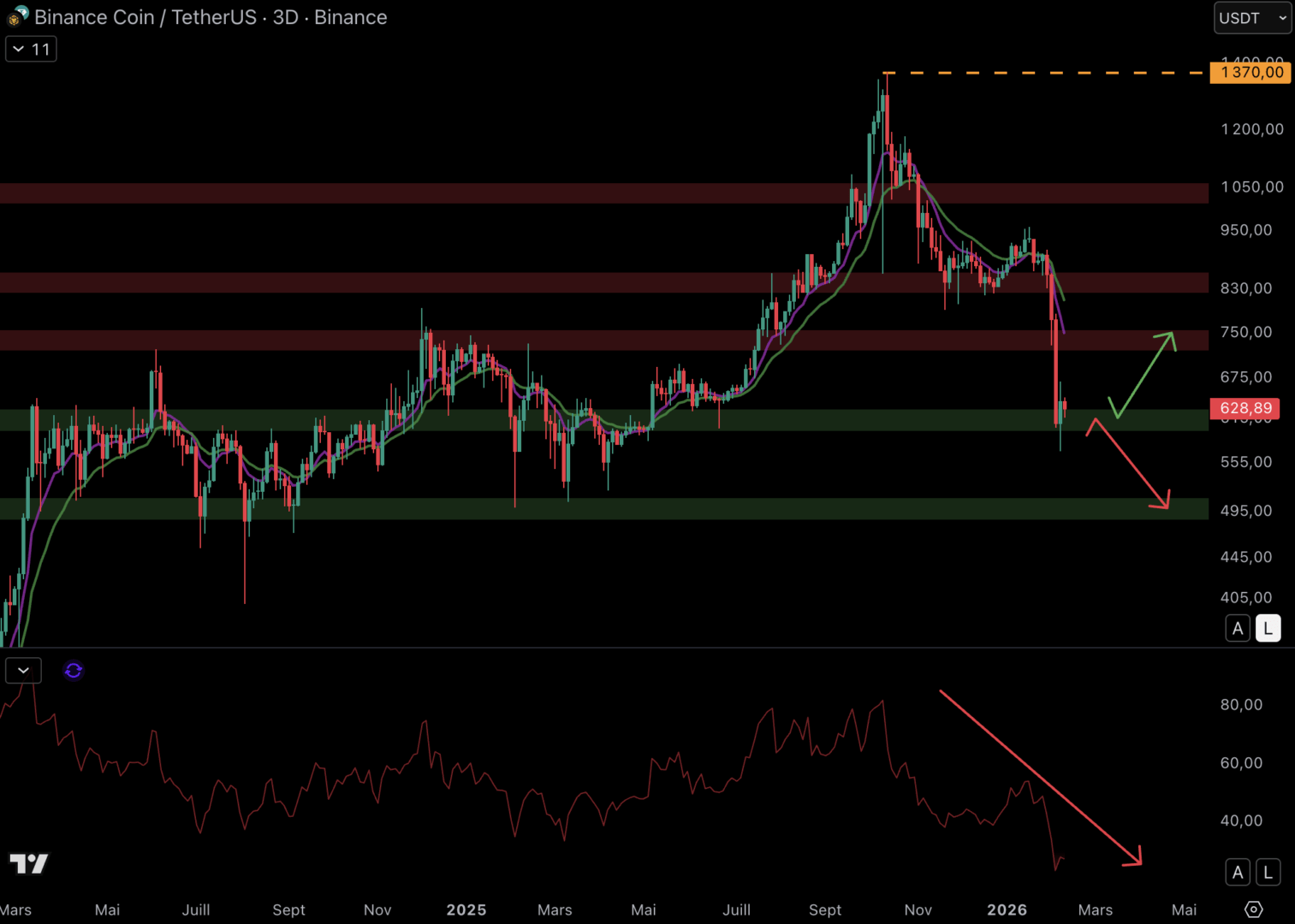1295x924 pixels.
Task: Select the orange dashed horizontal line
Action: [x=1044, y=74]
